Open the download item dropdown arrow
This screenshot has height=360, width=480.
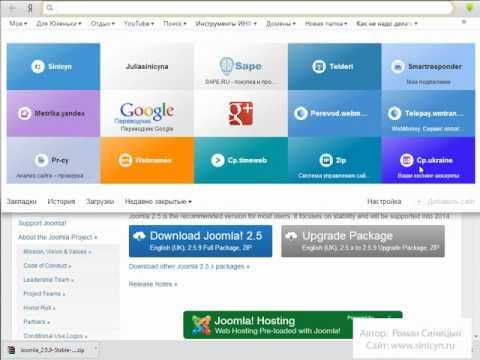point(95,349)
